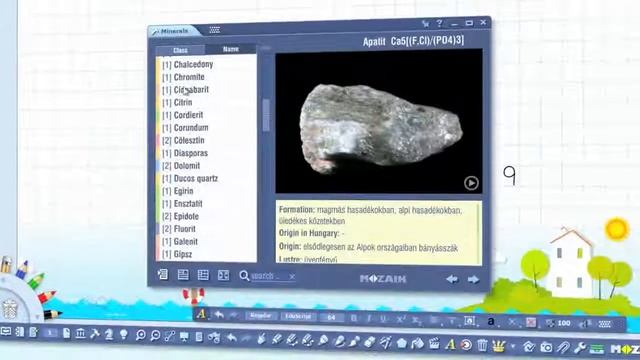Open the chess knight games icon
Viewport: 640px width, 360px height.
click(109, 334)
